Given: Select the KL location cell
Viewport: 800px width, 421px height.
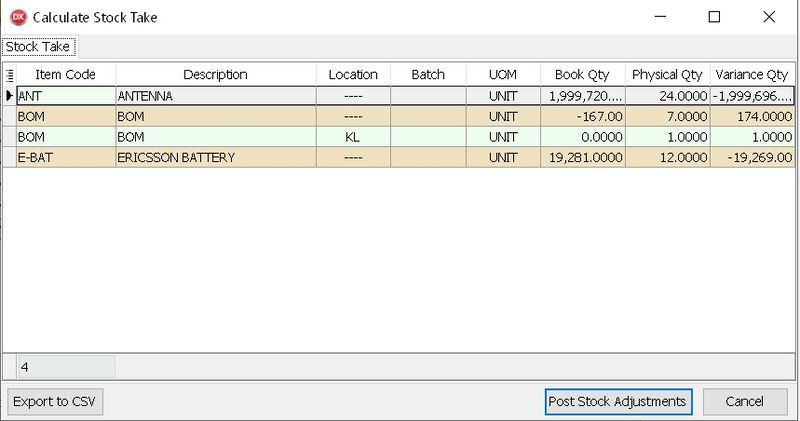Looking at the screenshot, I should (x=353, y=137).
